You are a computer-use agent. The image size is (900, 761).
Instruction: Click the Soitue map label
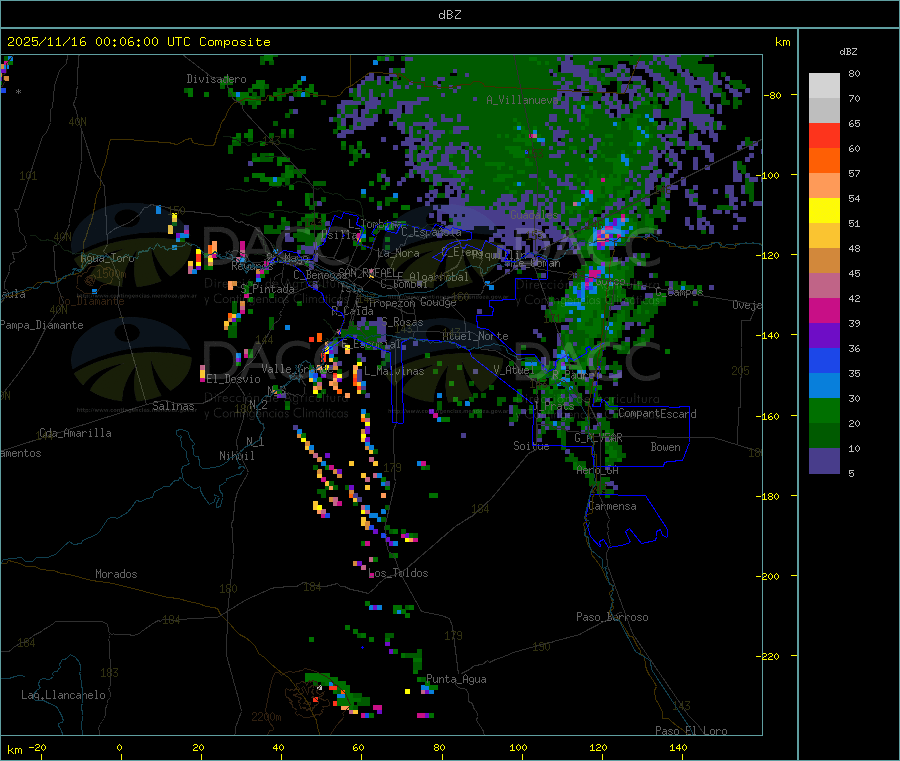click(531, 446)
